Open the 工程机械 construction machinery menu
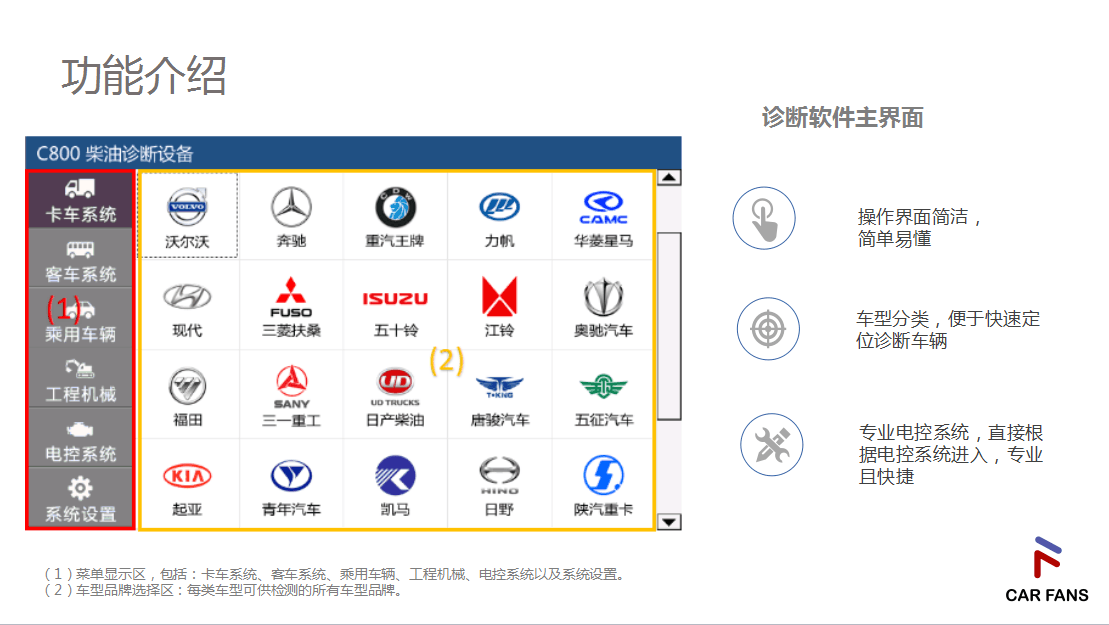This screenshot has height=625, width=1109. point(81,378)
